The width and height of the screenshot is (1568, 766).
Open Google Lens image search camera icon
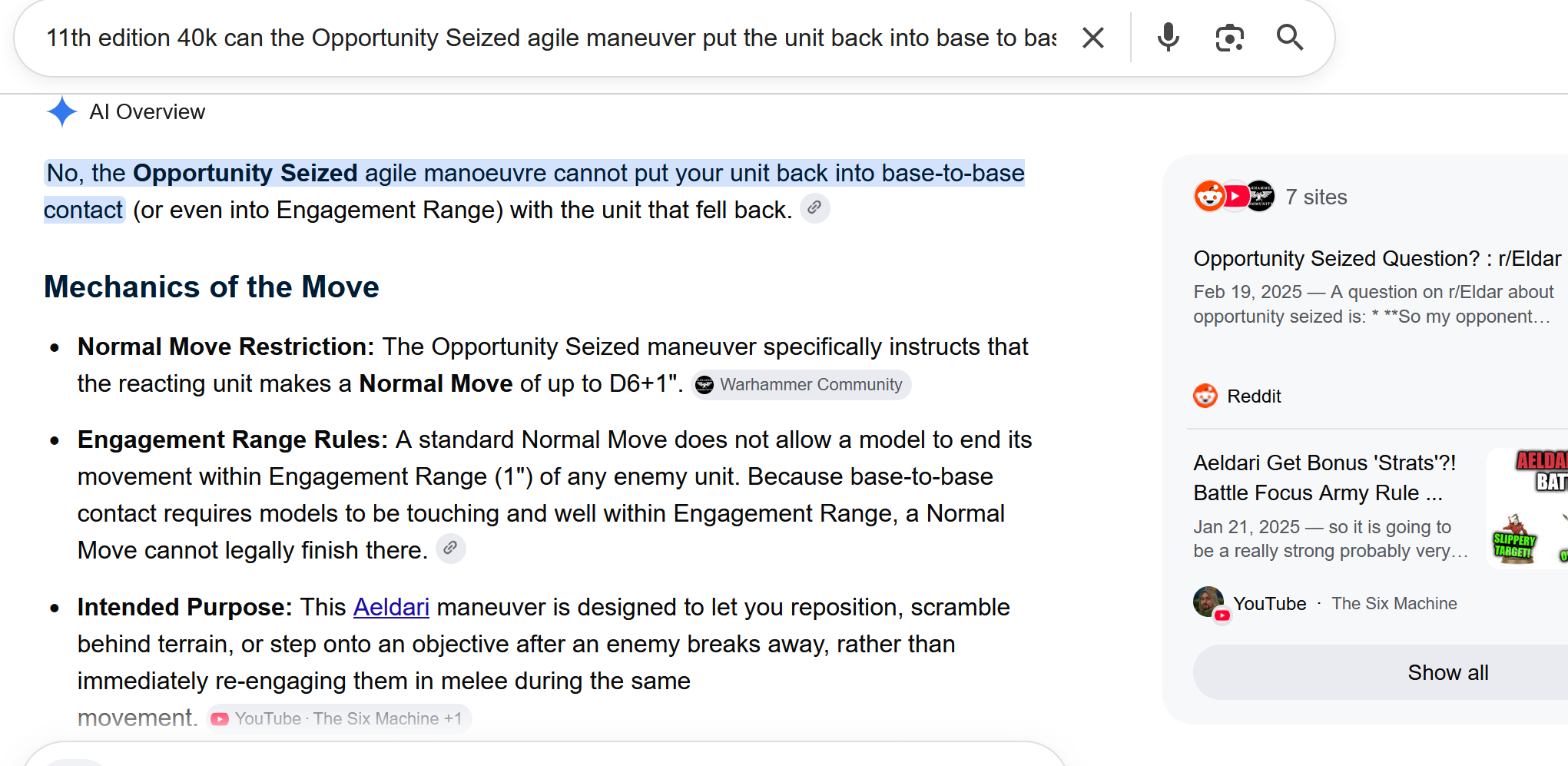tap(1229, 38)
